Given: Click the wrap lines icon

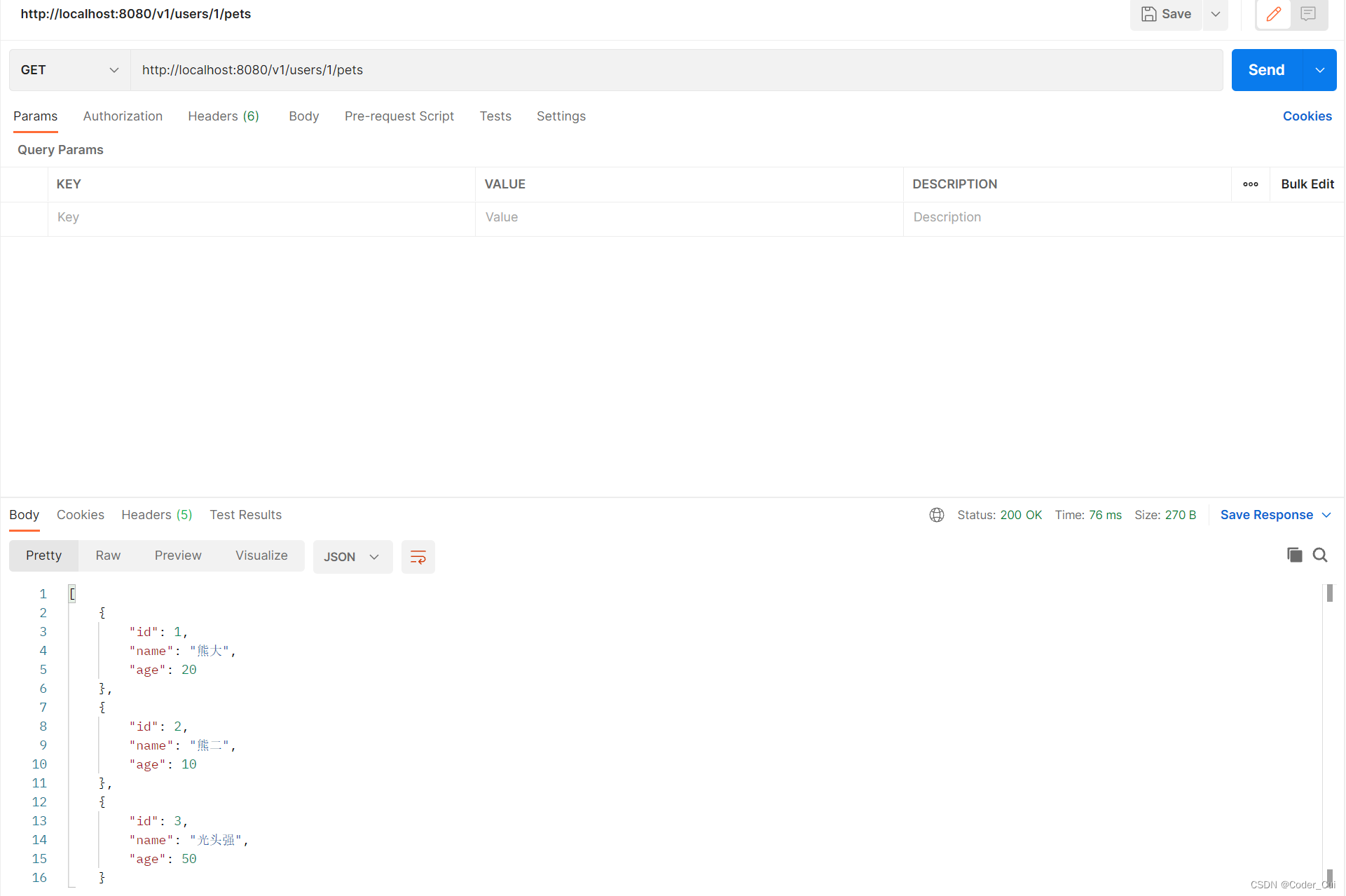Looking at the screenshot, I should [x=418, y=557].
